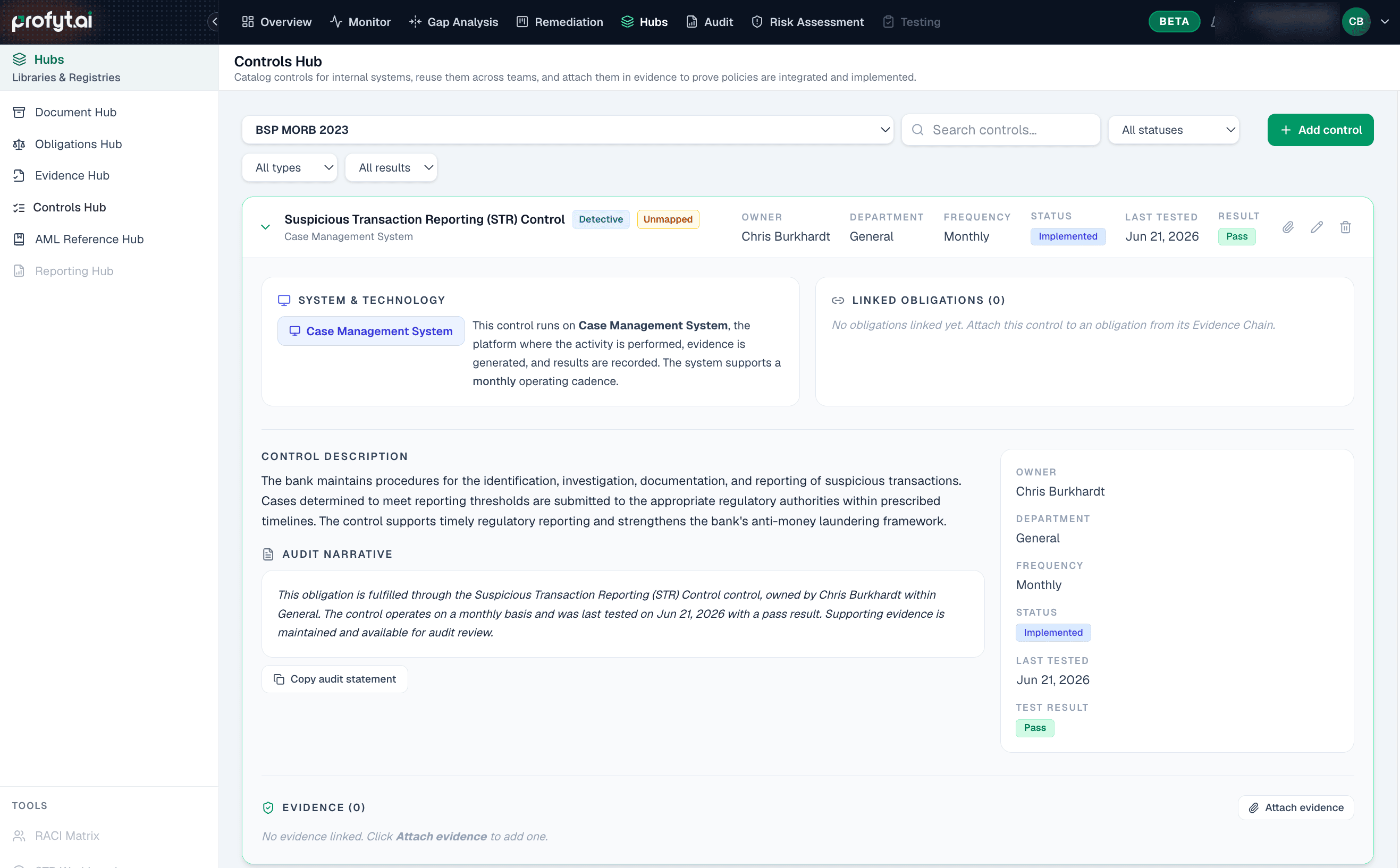Click the audit narrative text box

(x=622, y=614)
